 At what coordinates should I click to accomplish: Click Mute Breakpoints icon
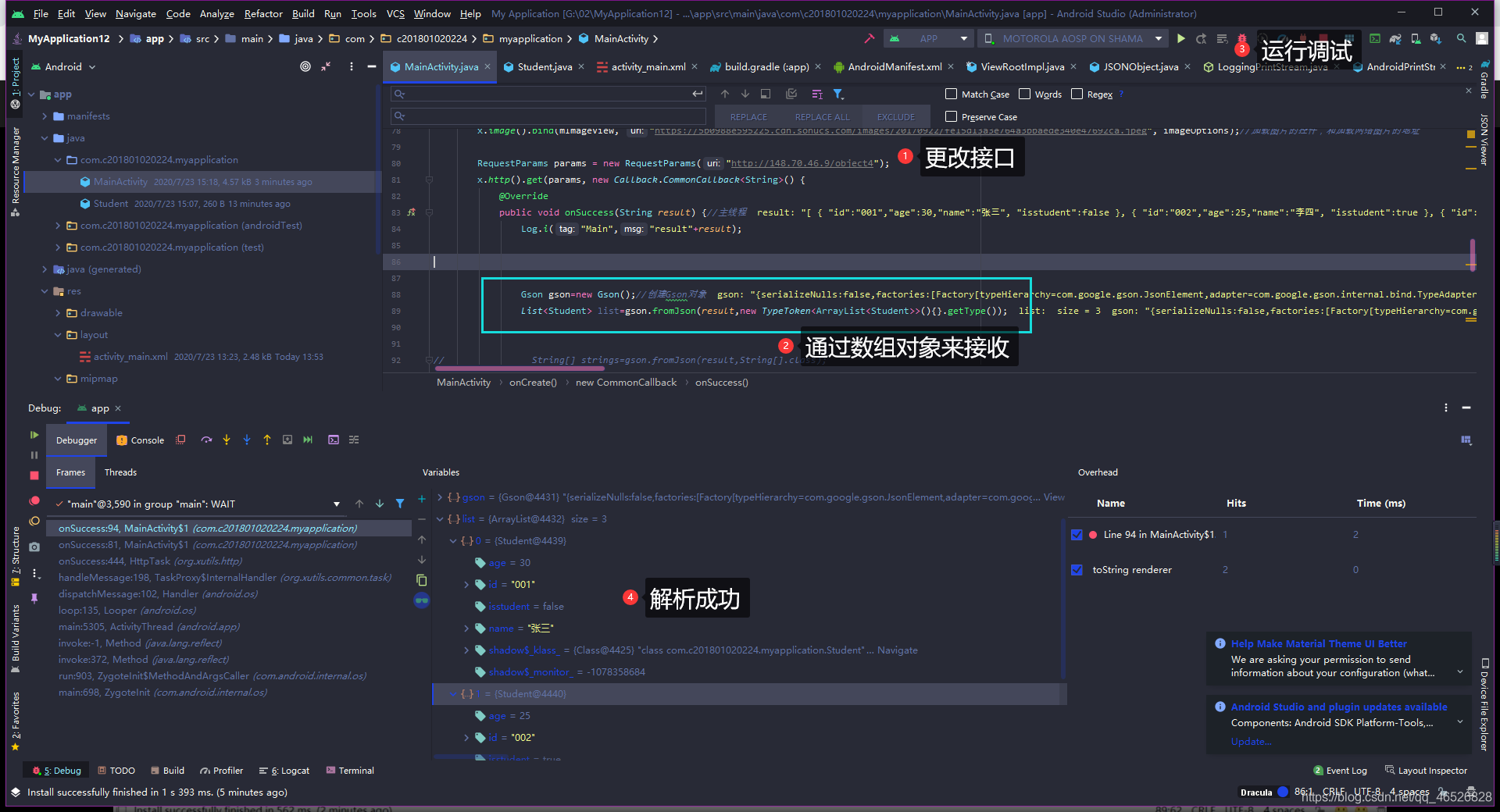[x=34, y=521]
